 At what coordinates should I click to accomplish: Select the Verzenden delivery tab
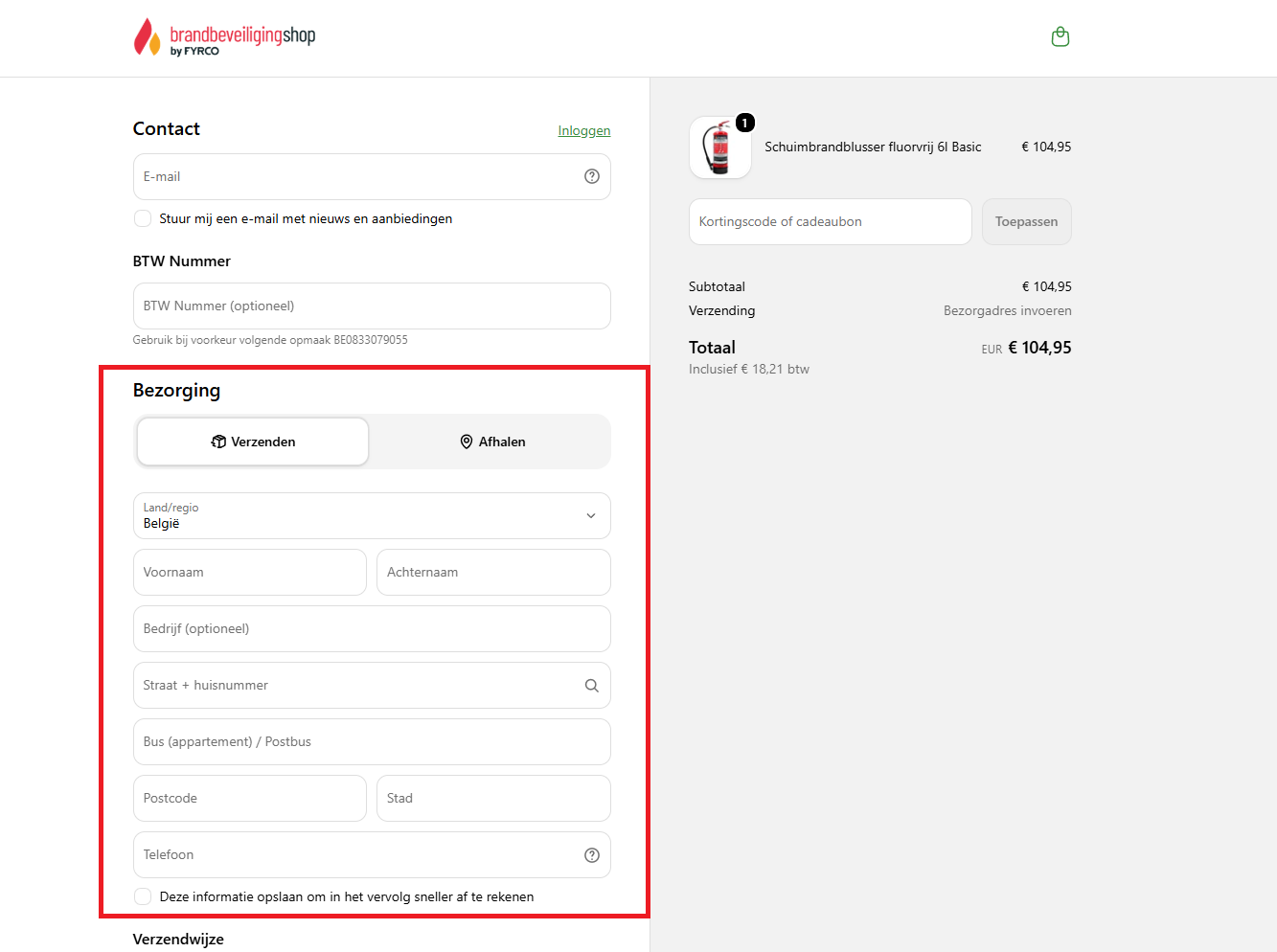[x=253, y=442]
